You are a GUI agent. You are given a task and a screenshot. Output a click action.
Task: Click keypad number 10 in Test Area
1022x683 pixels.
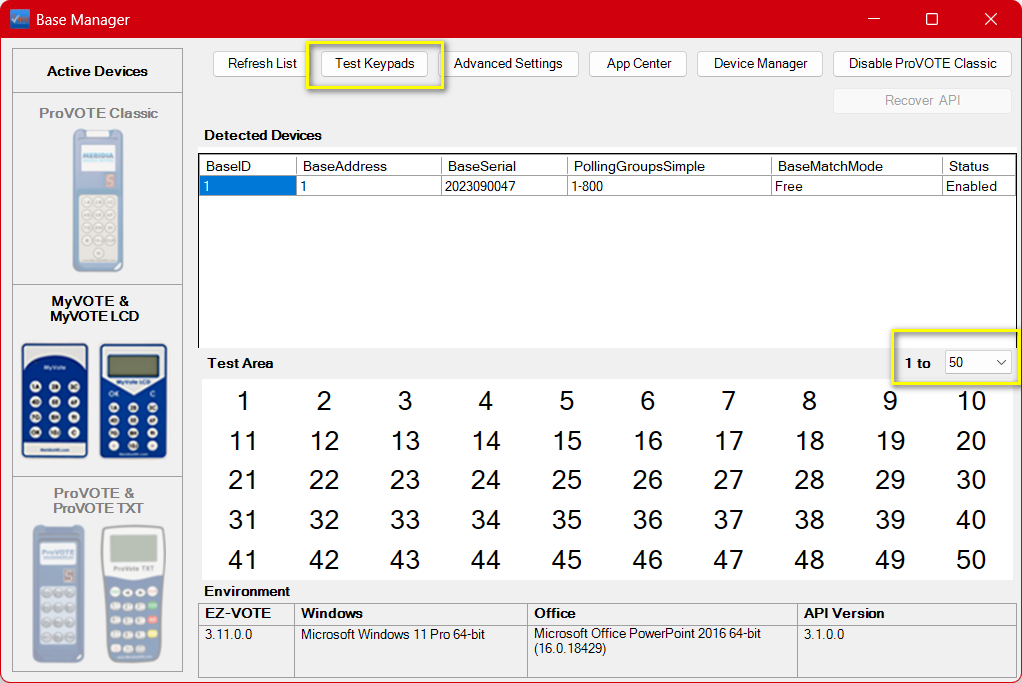971,401
